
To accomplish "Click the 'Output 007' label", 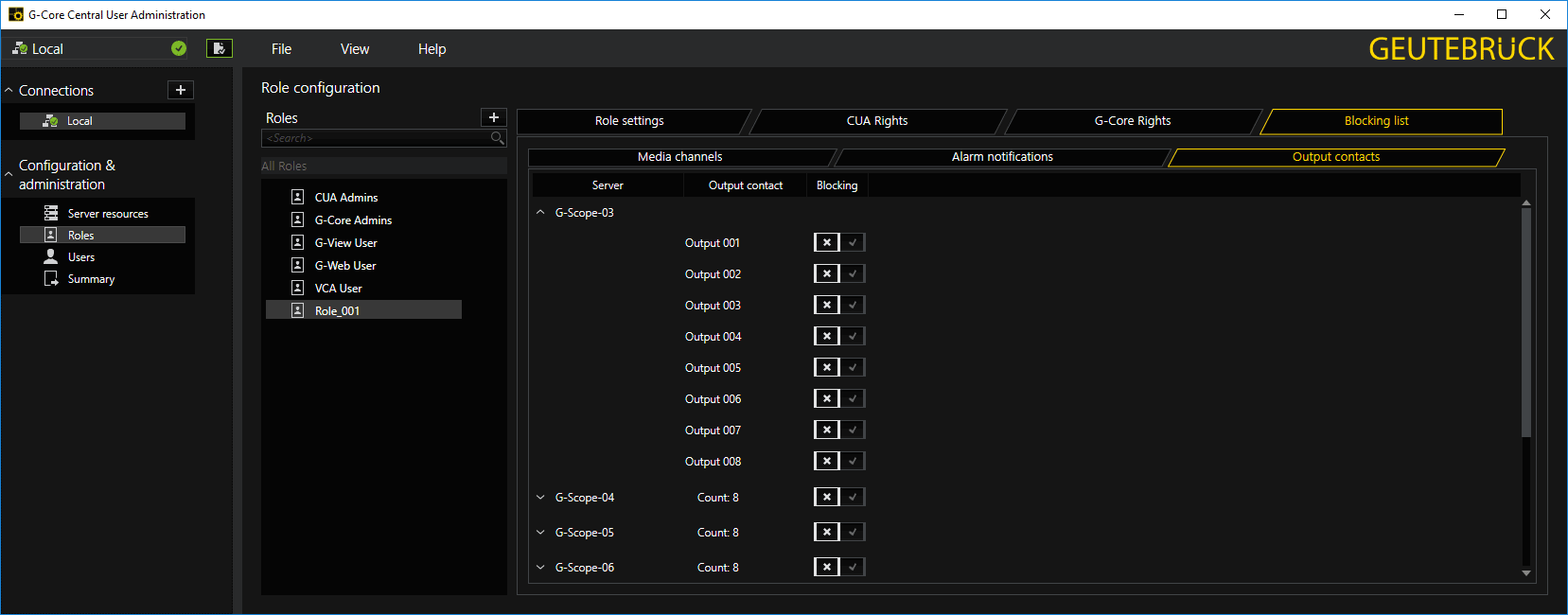I will (713, 430).
